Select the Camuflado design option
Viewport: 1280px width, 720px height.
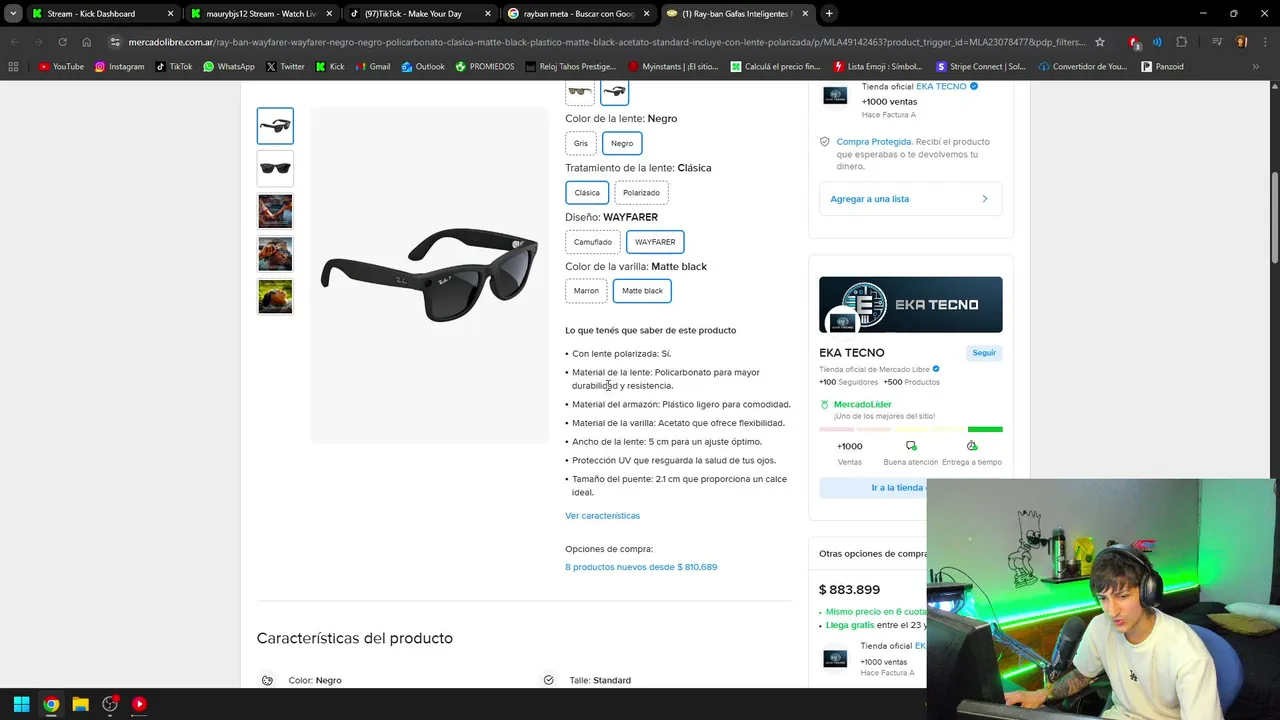[x=593, y=242]
